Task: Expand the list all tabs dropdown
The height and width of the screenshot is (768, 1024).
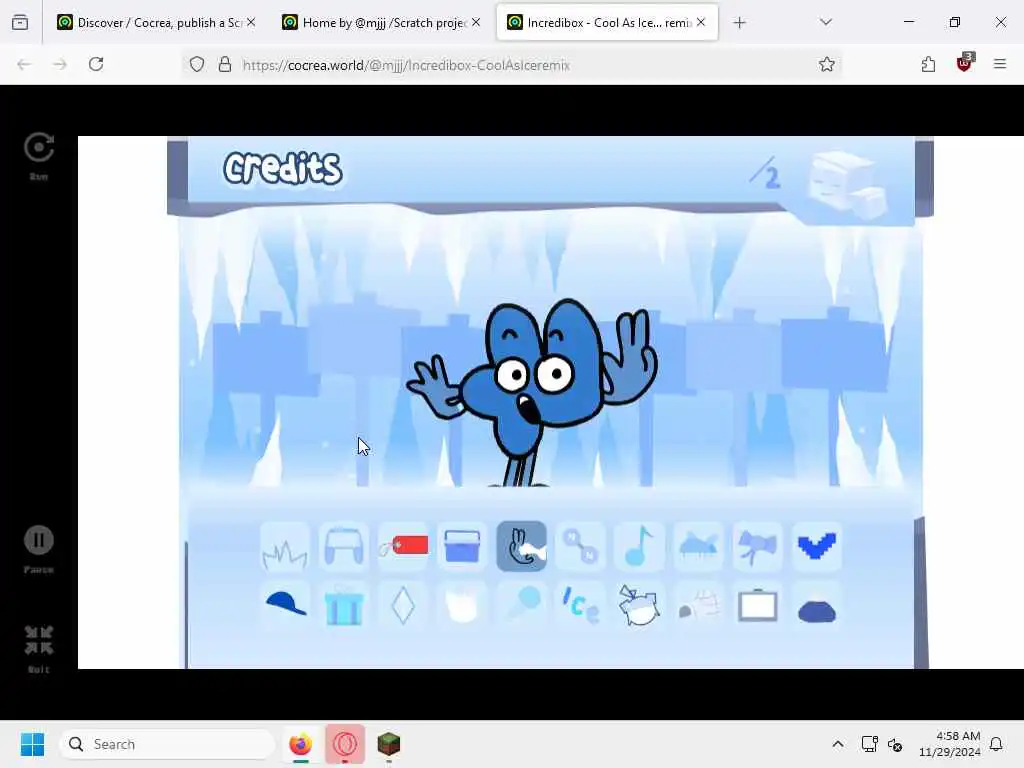Action: point(825,22)
